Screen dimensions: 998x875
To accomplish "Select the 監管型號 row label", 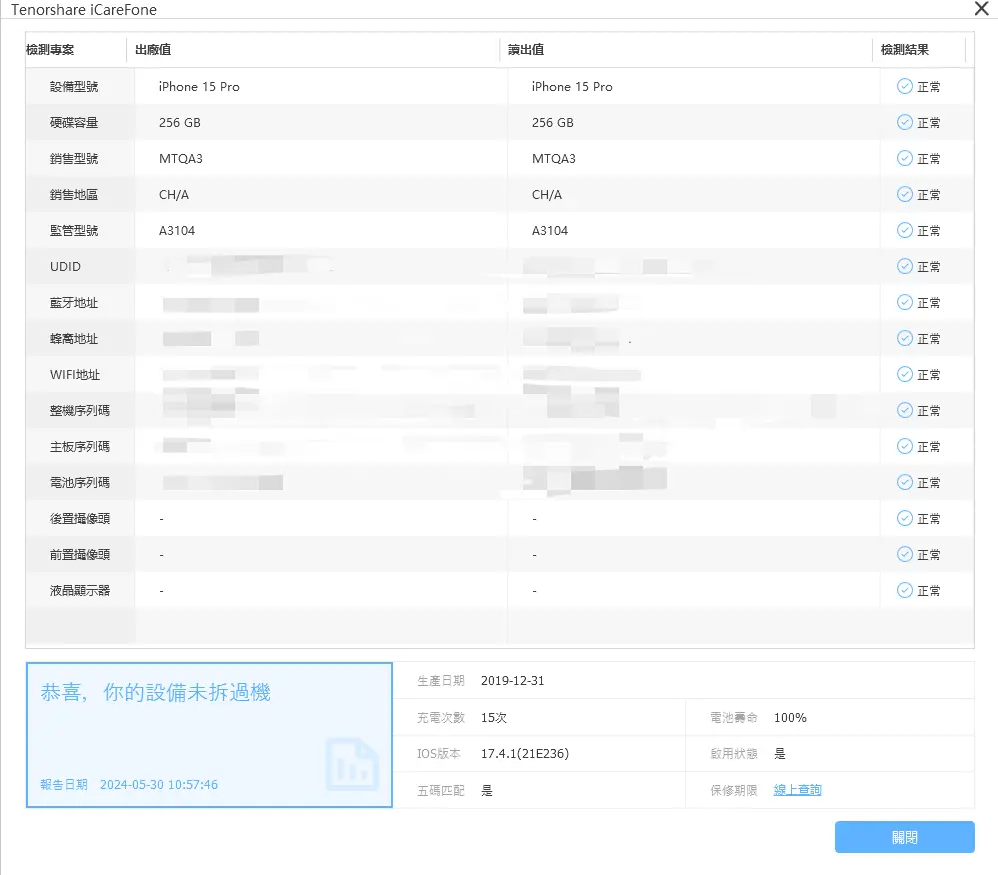I will (x=74, y=230).
